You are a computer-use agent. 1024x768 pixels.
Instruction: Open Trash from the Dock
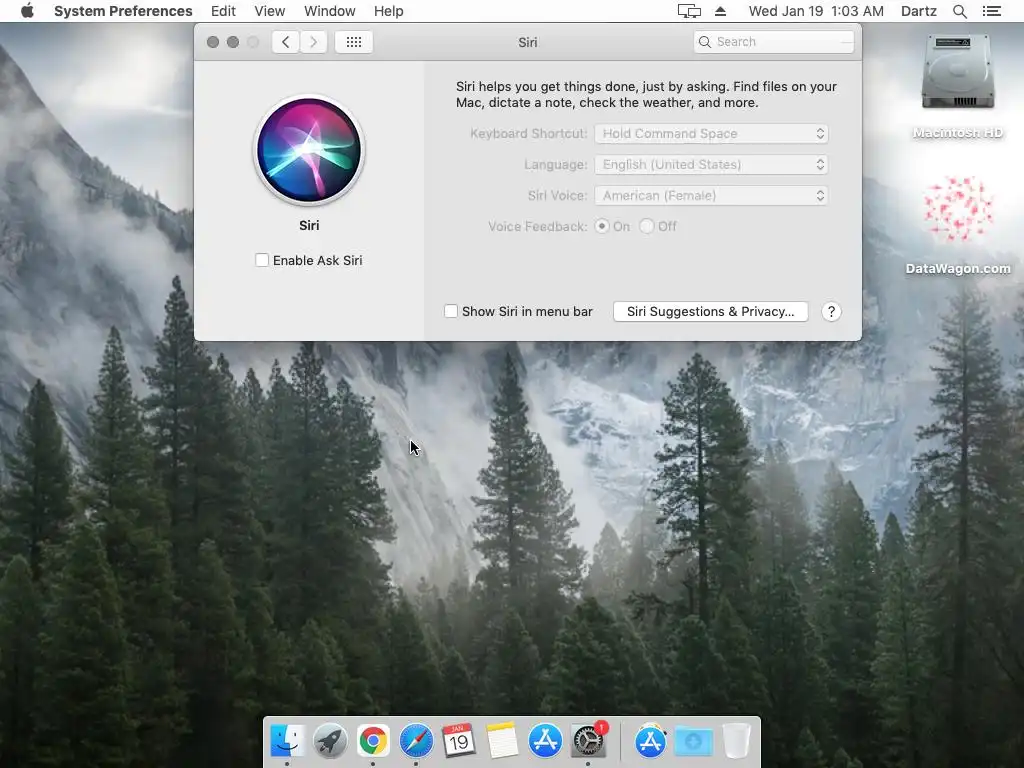pyautogui.click(x=736, y=741)
